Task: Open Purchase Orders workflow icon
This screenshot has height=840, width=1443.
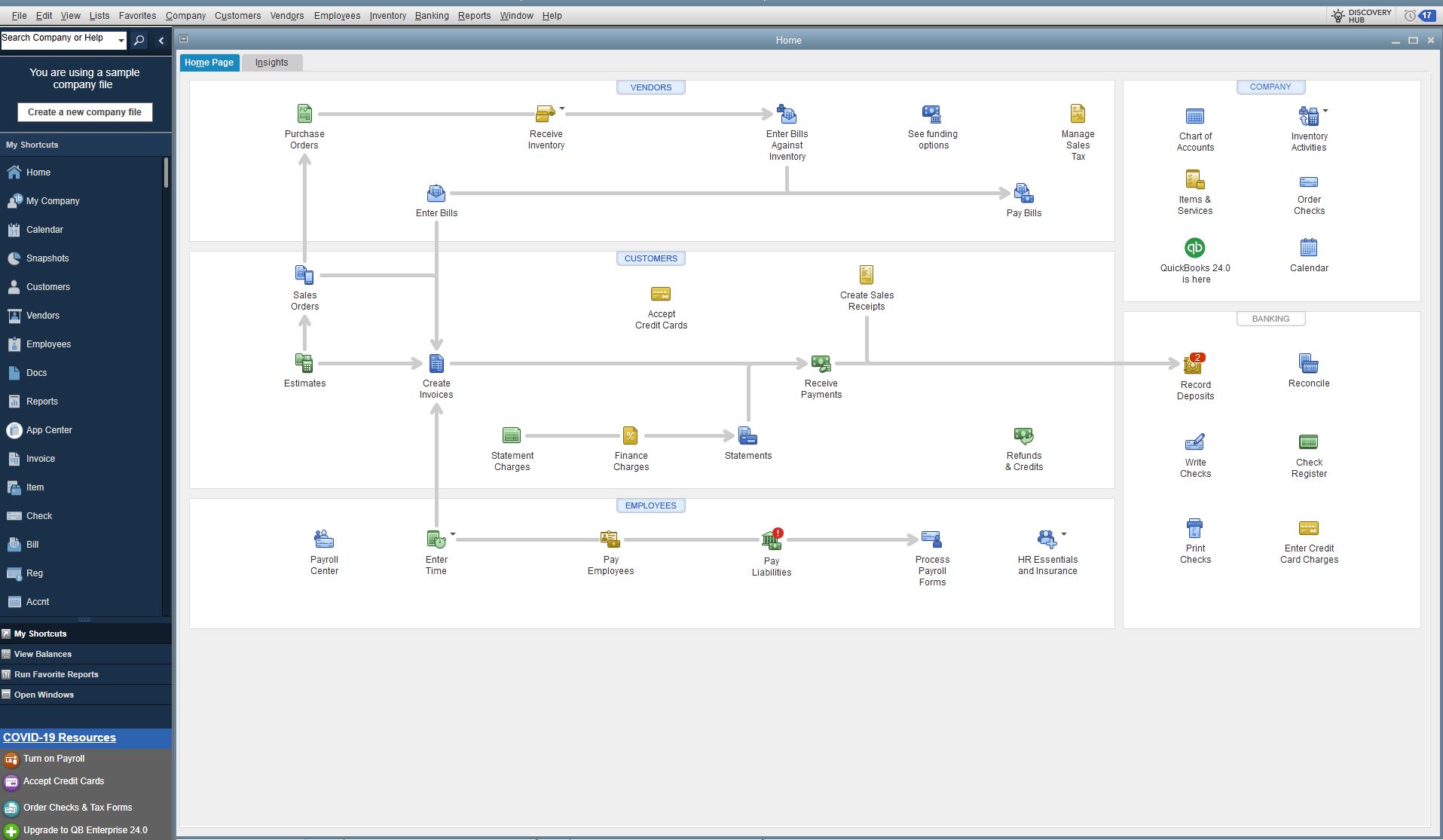Action: 304,114
